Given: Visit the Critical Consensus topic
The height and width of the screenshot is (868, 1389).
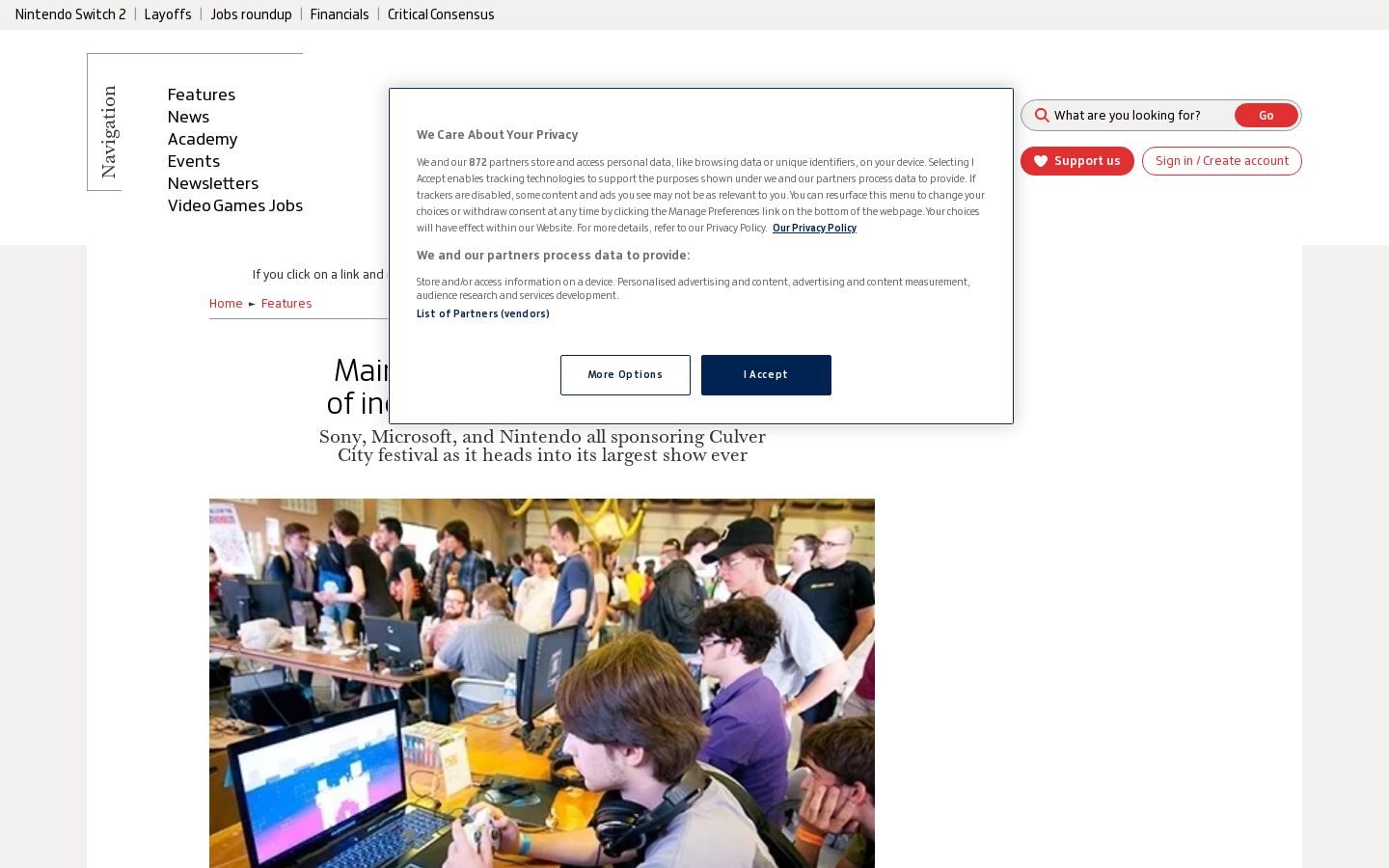Looking at the screenshot, I should click(441, 14).
